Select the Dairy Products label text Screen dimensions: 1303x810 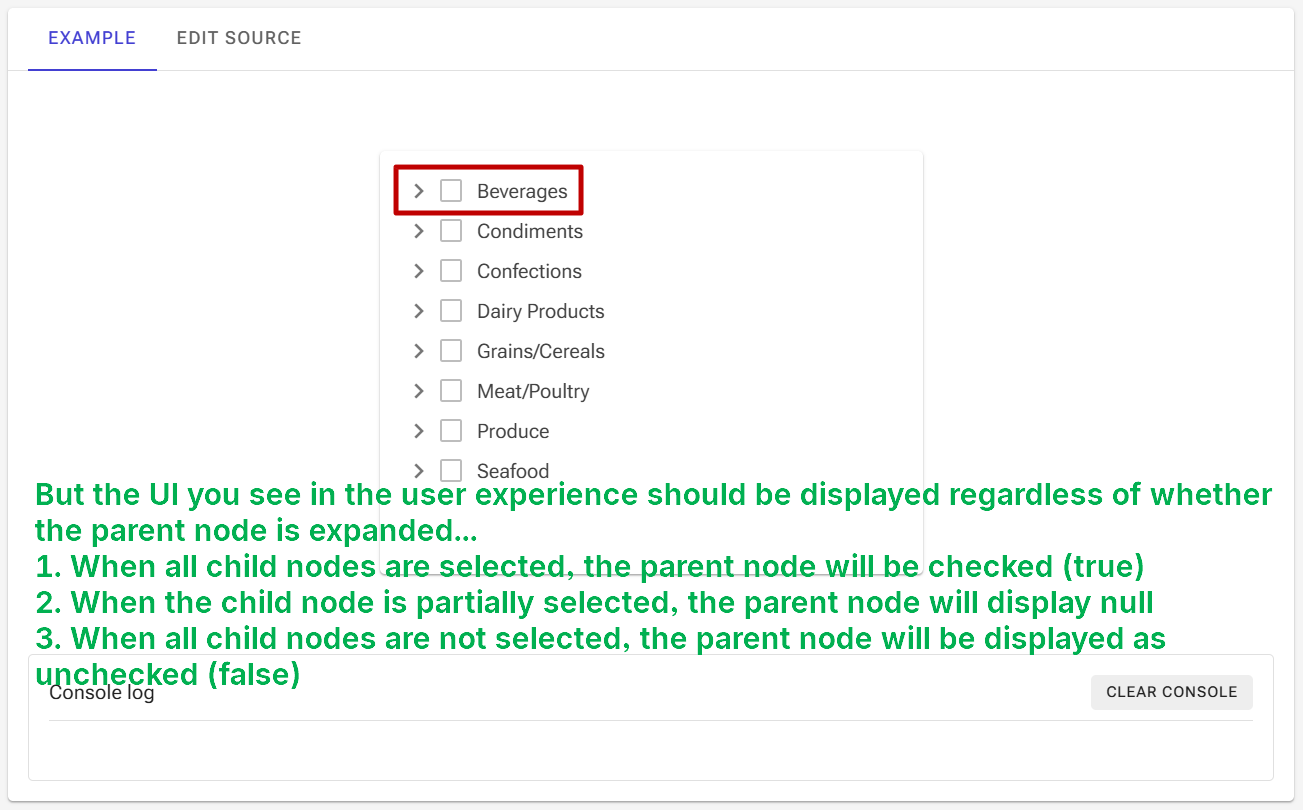[x=540, y=311]
